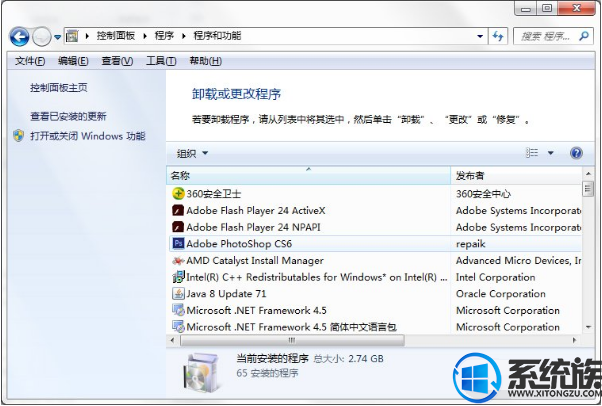
Task: Click the 360安全卫士 icon
Action: [178, 194]
